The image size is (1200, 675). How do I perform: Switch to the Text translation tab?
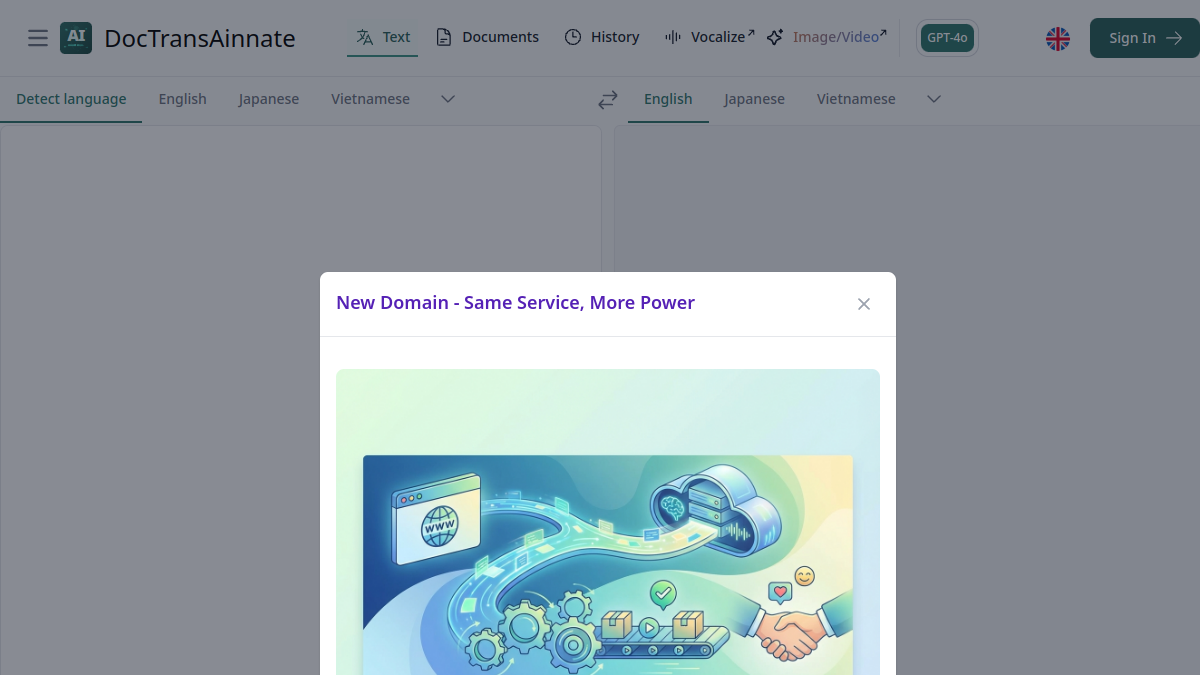(x=383, y=37)
